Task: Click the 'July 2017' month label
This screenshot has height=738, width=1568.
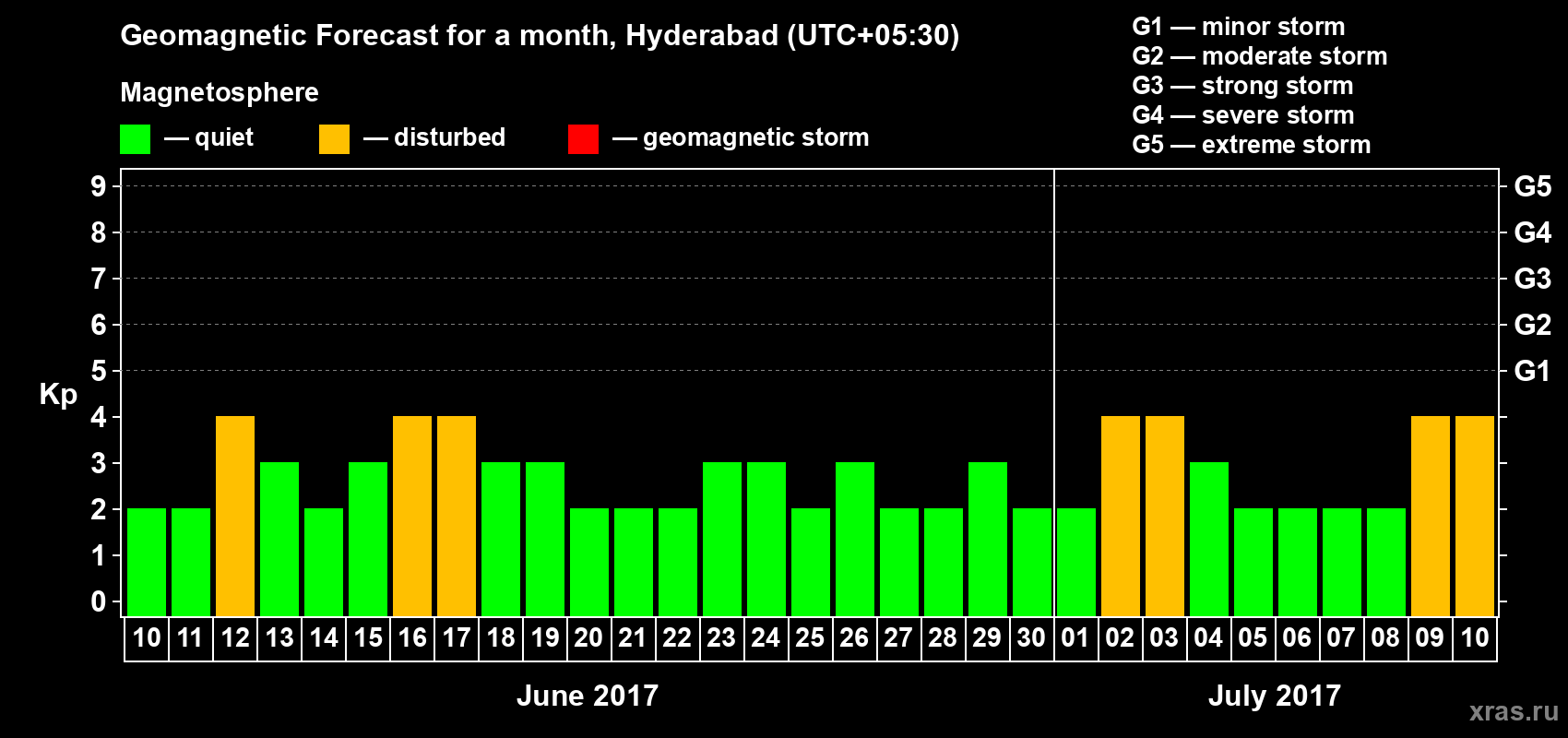Action: (1275, 696)
